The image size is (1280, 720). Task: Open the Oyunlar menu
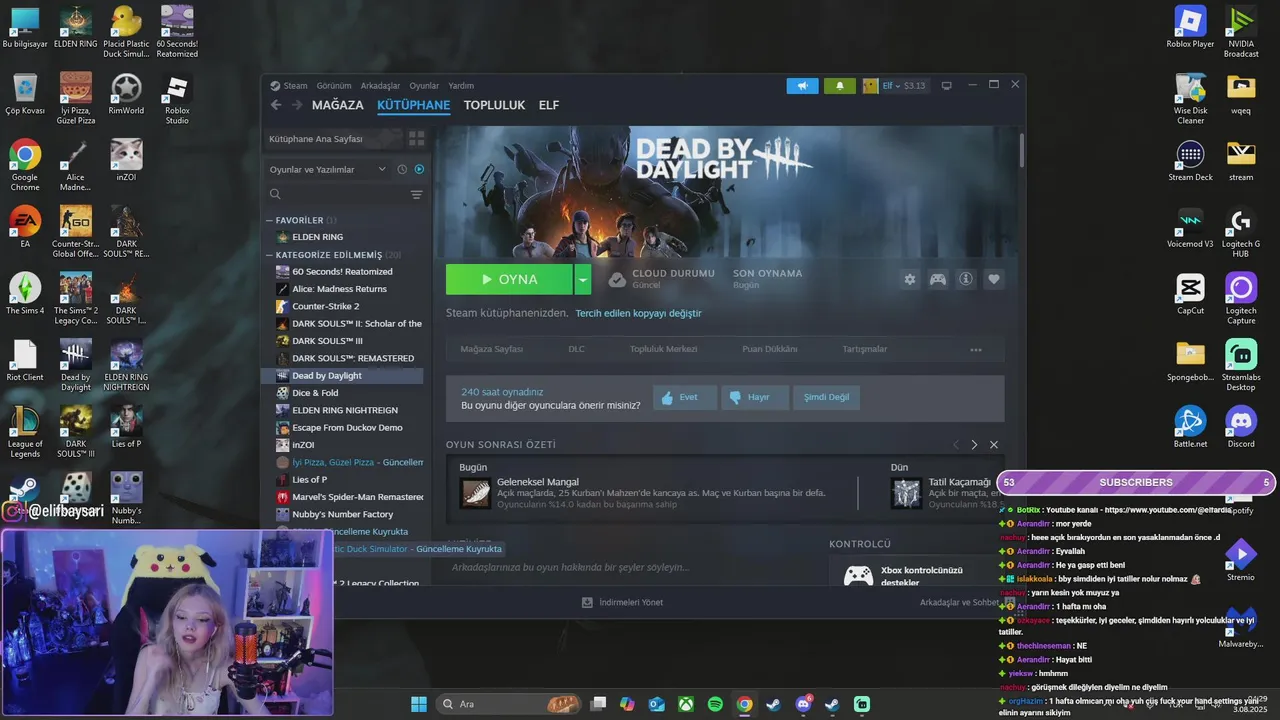click(x=424, y=86)
